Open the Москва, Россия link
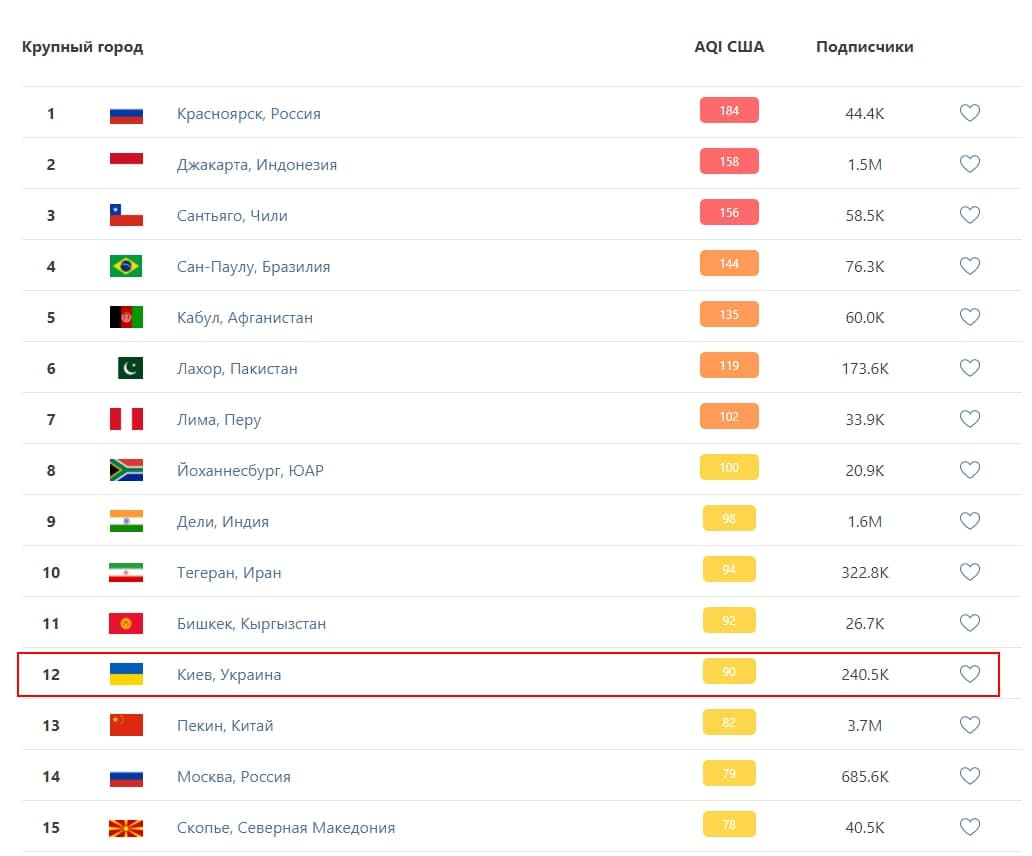This screenshot has width=1032, height=856. pyautogui.click(x=234, y=776)
